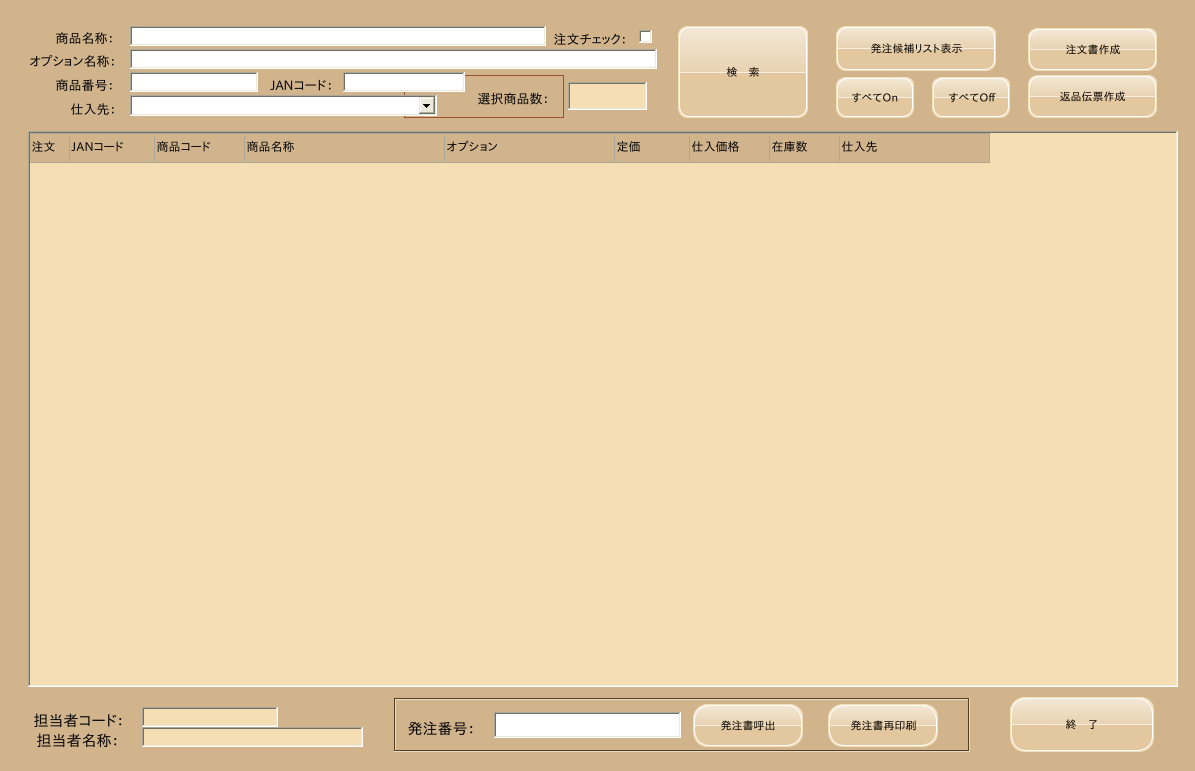Viewport: 1195px width, 771px height.
Task: Click the 担当者名称 field
Action: tap(252, 737)
